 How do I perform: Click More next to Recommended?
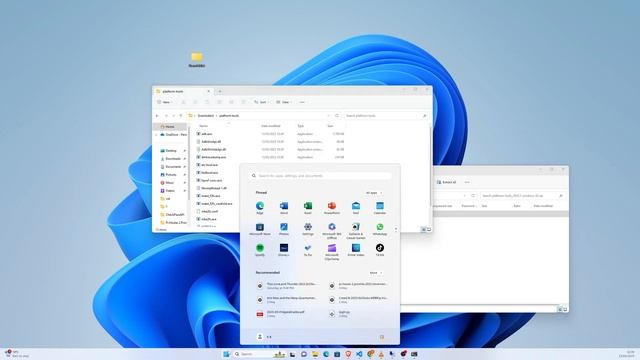click(x=375, y=273)
